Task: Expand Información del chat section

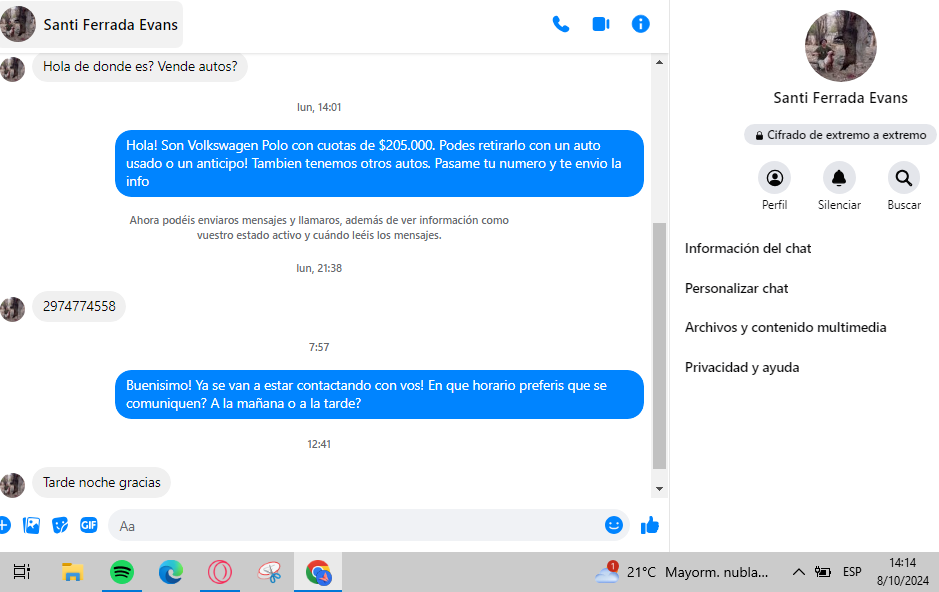Action: pos(748,248)
